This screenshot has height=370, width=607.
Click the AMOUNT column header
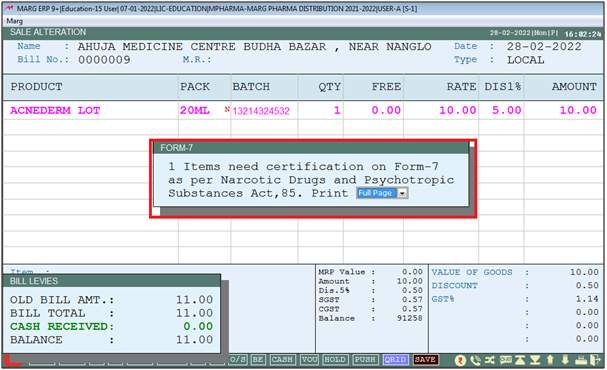[x=574, y=87]
